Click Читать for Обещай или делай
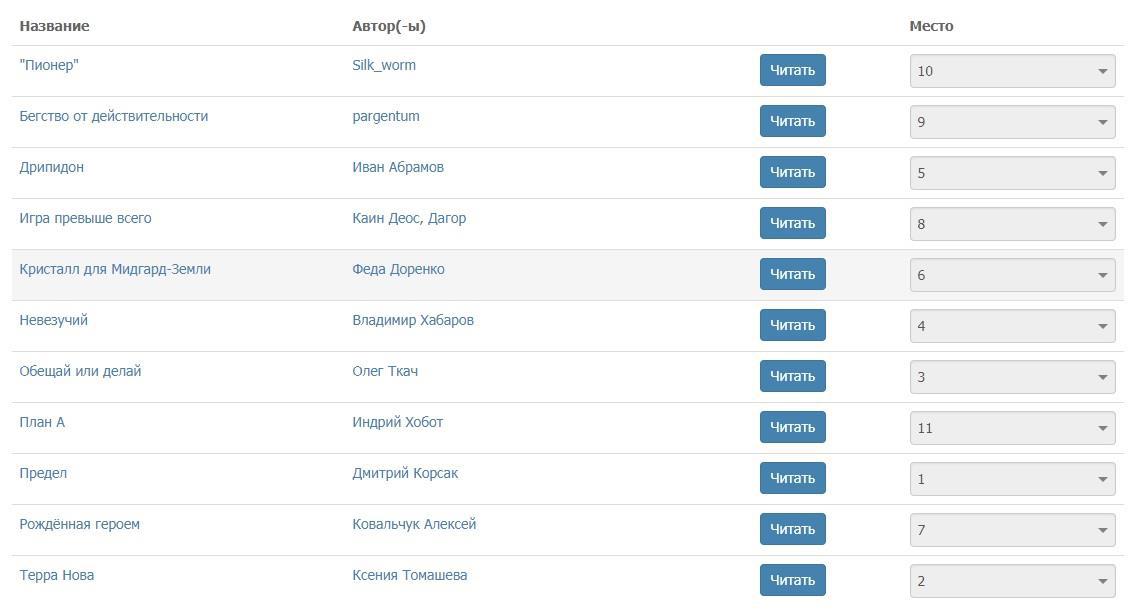This screenshot has height=610, width=1131. 792,376
